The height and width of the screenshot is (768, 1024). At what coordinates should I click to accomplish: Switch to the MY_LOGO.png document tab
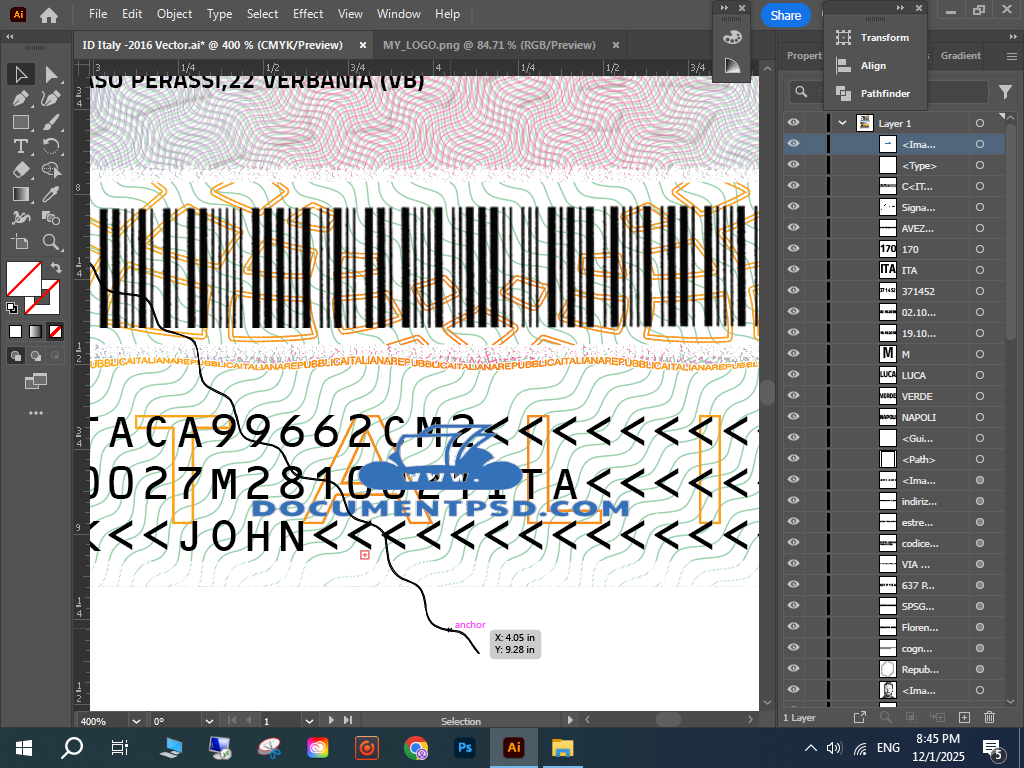coord(488,45)
